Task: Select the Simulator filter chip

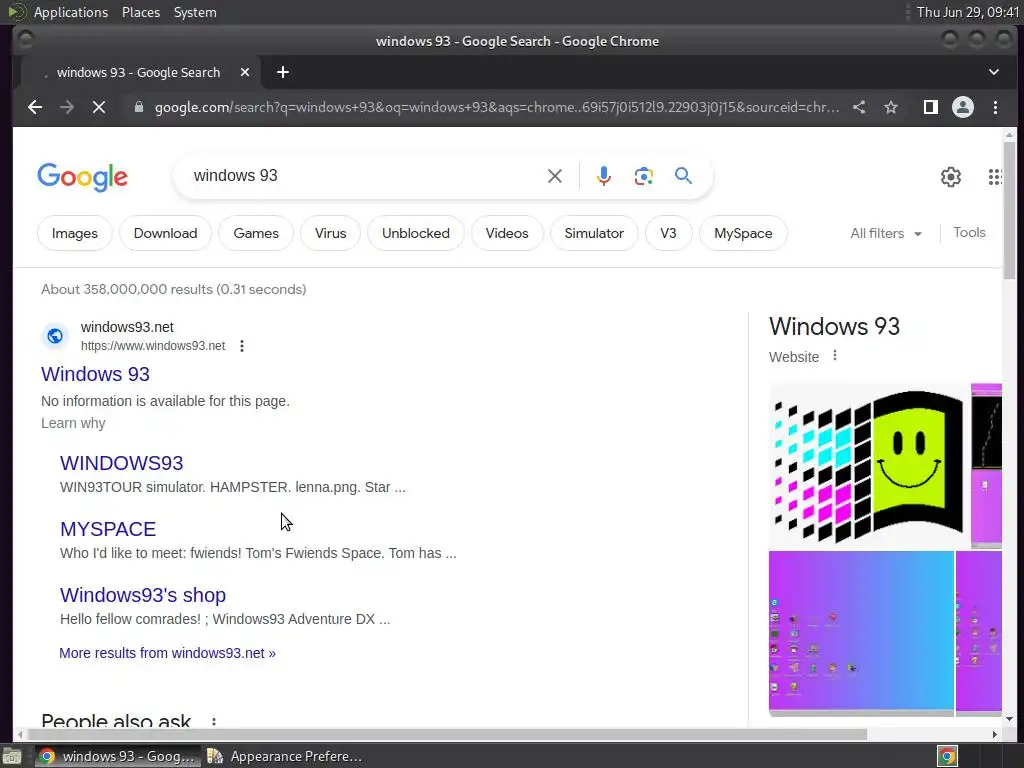Action: 594,233
